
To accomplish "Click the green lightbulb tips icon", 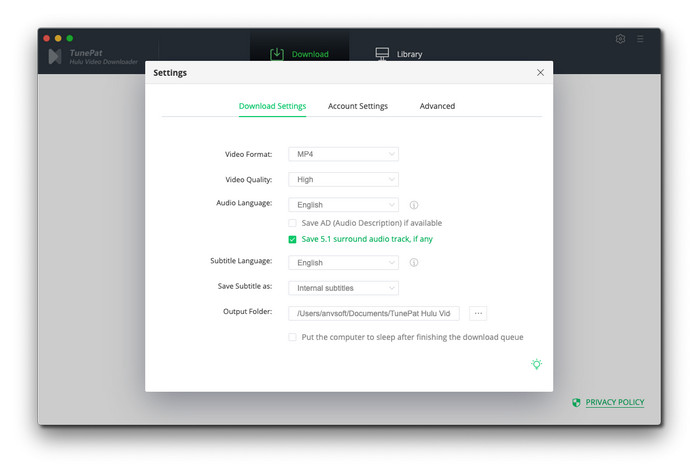I will click(536, 364).
